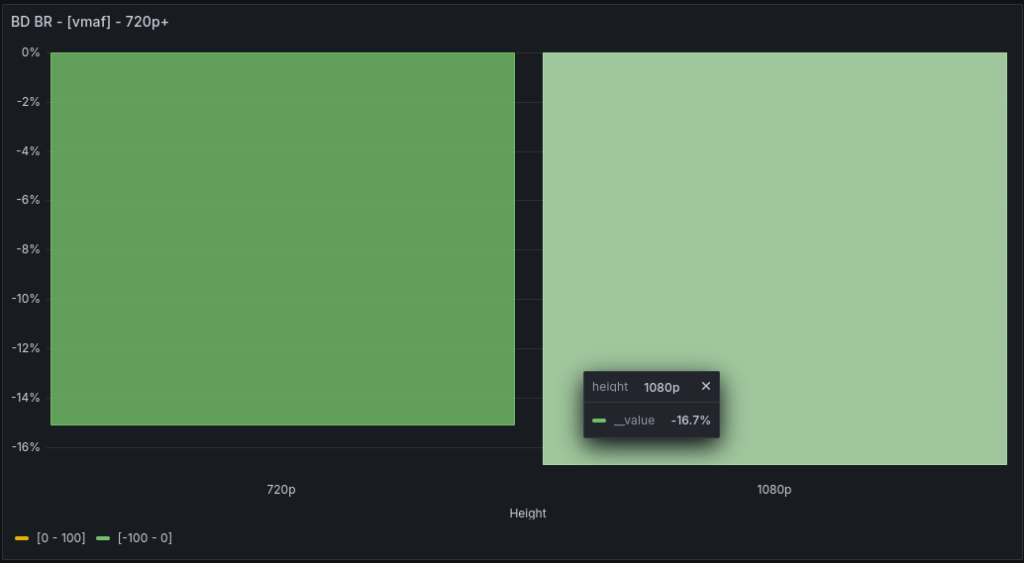Click the height label in the tooltip header

[x=610, y=386]
